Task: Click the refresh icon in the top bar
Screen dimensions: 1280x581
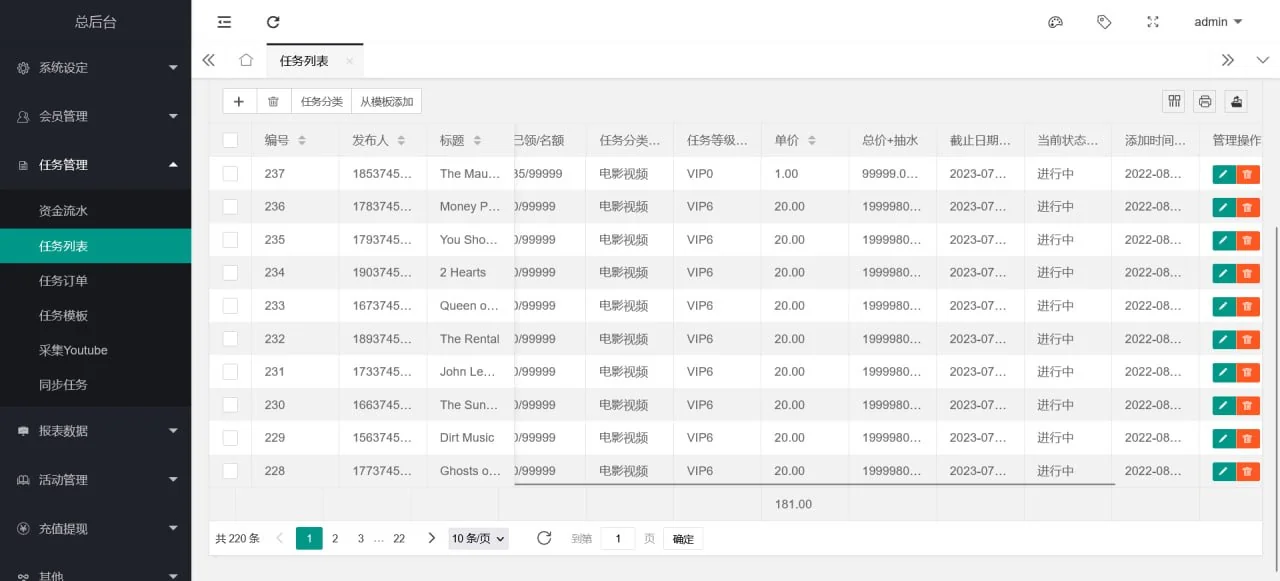Action: pyautogui.click(x=273, y=22)
